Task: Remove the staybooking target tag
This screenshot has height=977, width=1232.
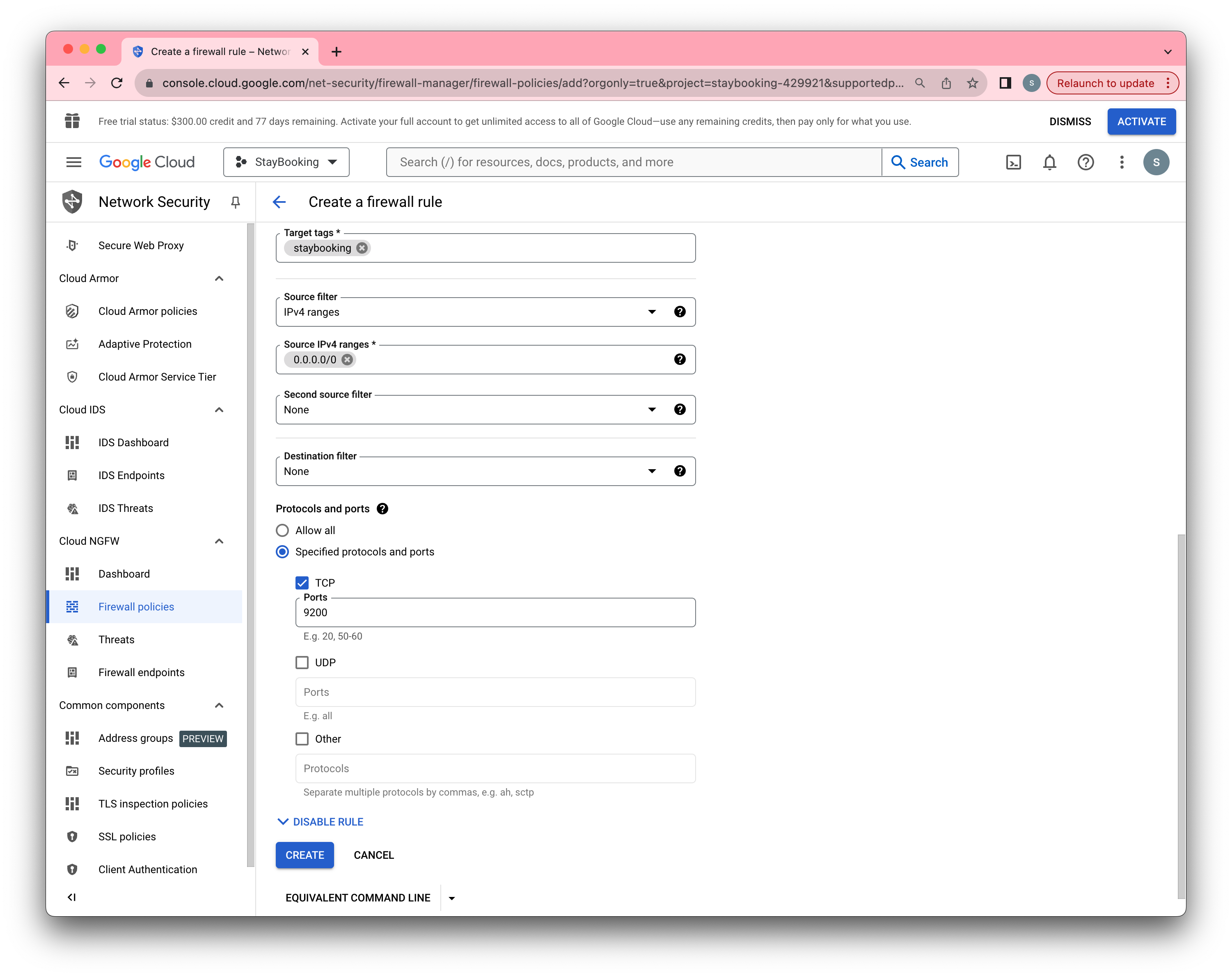Action: pos(362,248)
